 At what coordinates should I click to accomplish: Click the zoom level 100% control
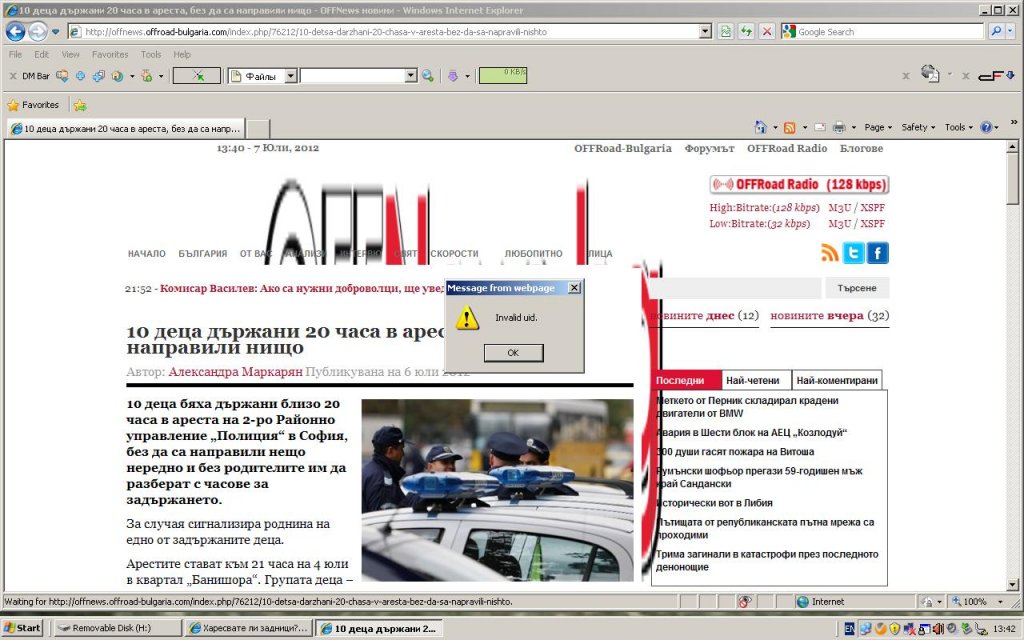click(x=976, y=601)
